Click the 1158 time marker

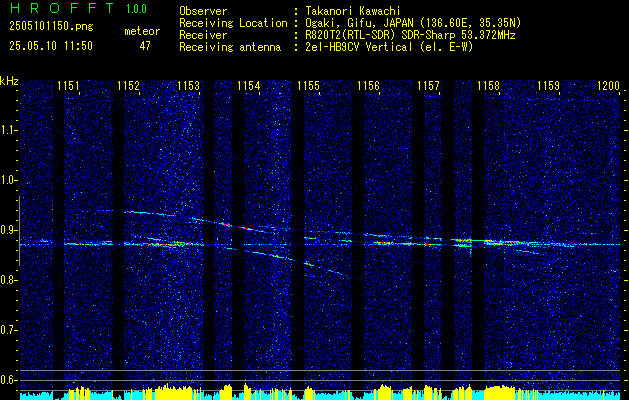pos(488,85)
